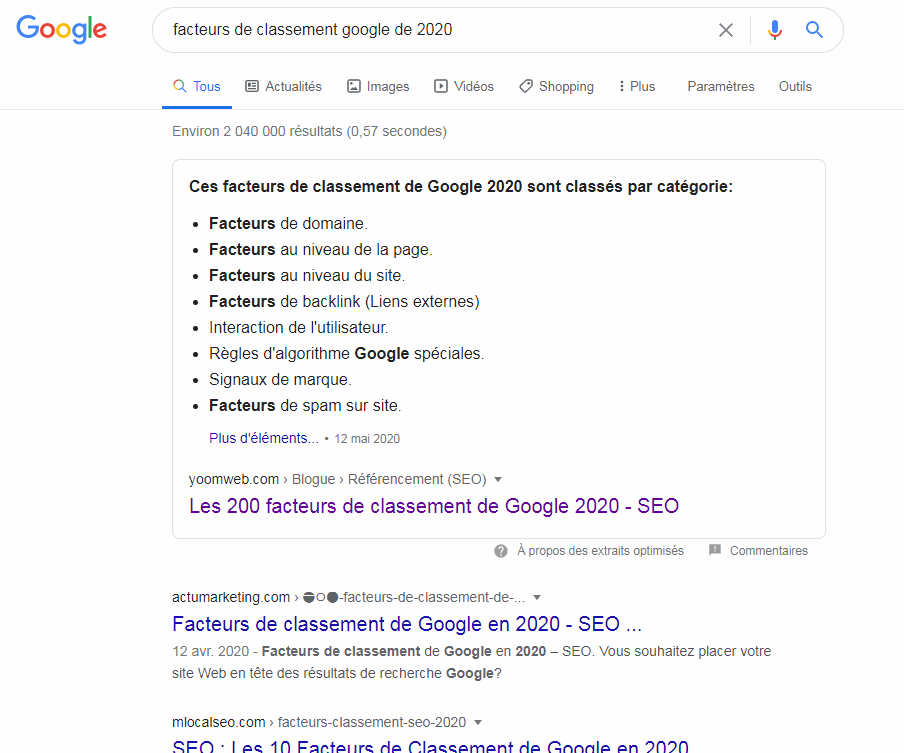The image size is (904, 753).
Task: Click the Commentaires feedback flag icon
Action: pyautogui.click(x=715, y=550)
